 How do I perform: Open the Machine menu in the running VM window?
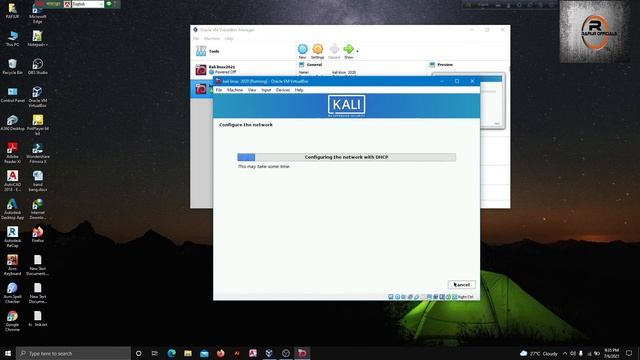tap(235, 90)
